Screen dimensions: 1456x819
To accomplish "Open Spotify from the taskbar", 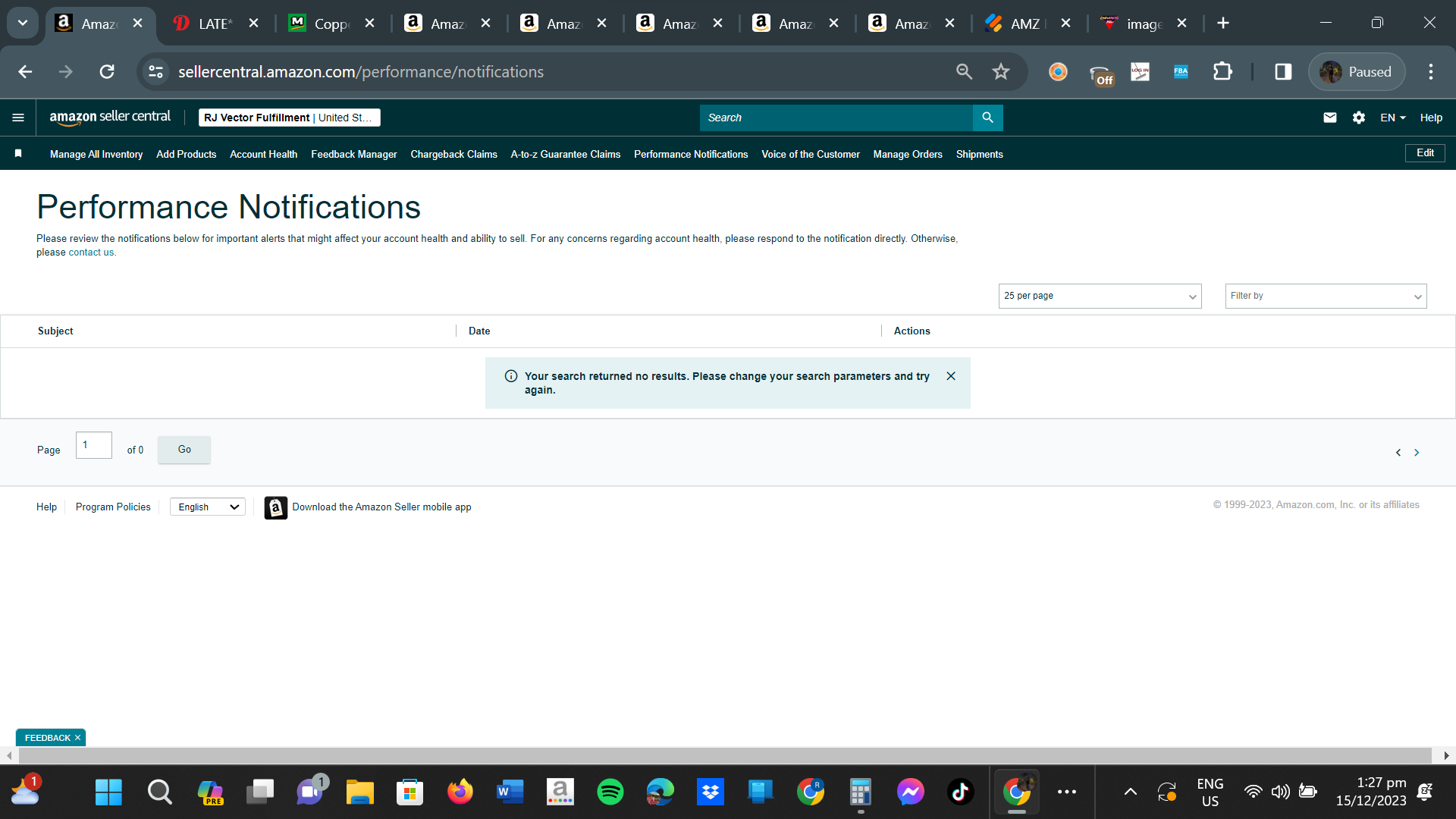I will pos(610,792).
